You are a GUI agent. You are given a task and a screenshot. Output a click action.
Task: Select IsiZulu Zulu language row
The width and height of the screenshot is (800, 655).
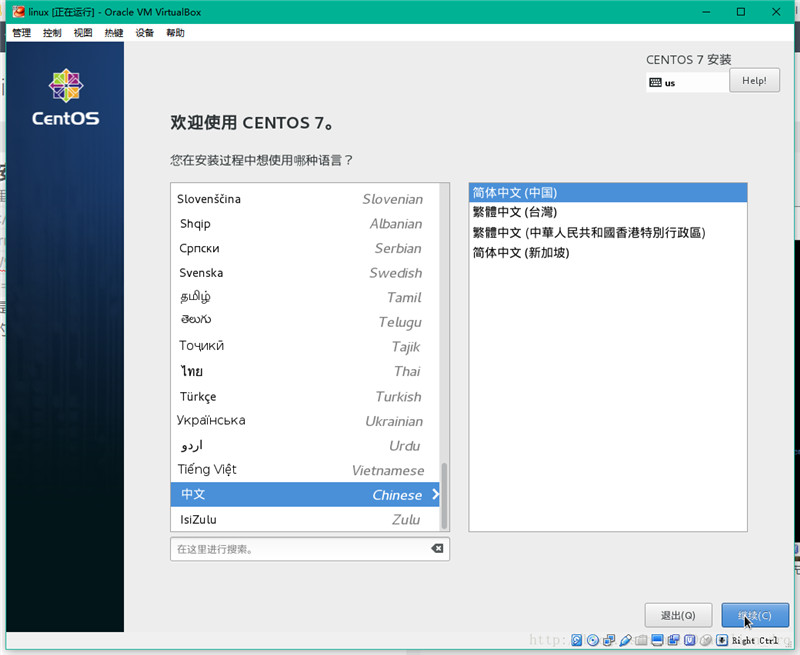[x=305, y=519]
